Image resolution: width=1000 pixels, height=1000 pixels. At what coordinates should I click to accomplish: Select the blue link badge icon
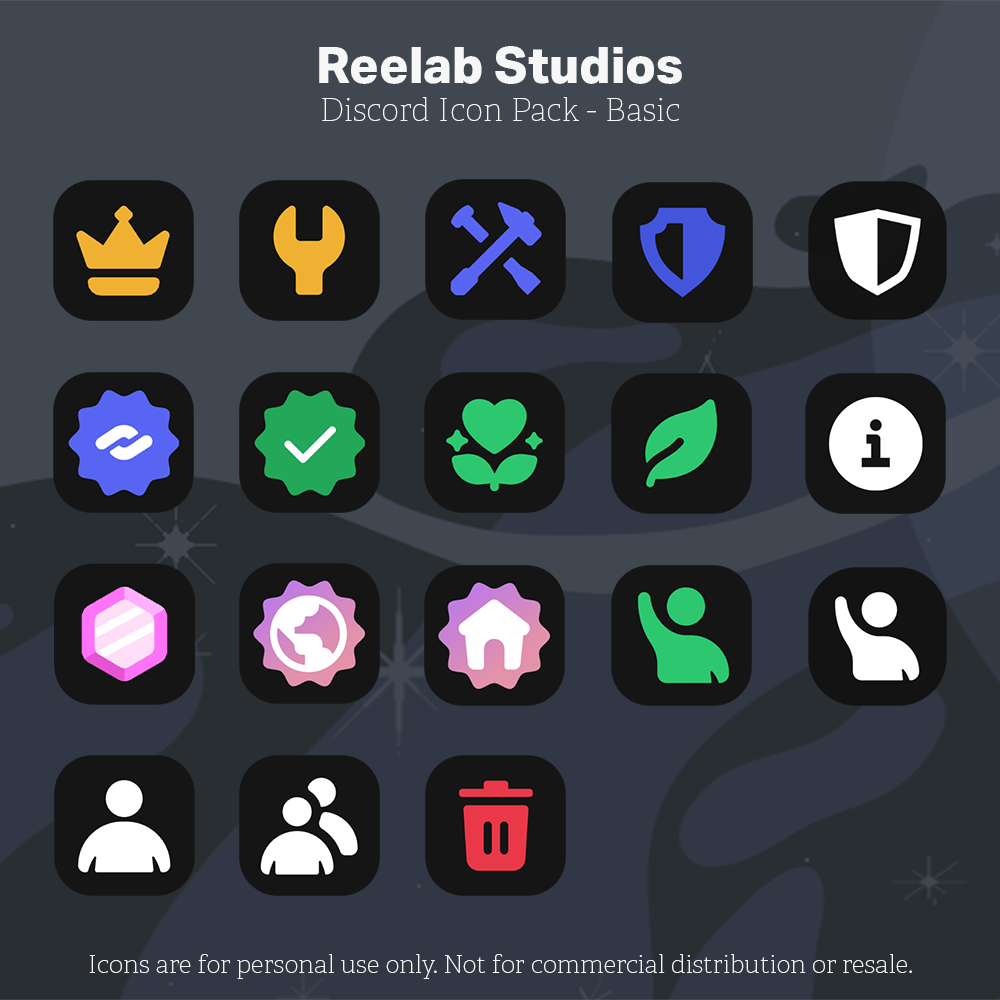[x=123, y=443]
